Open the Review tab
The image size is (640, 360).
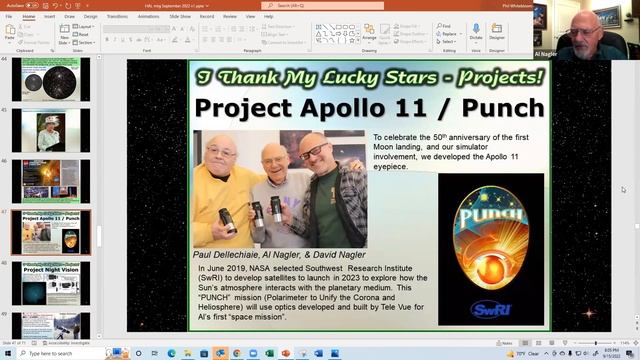pyautogui.click(x=230, y=16)
